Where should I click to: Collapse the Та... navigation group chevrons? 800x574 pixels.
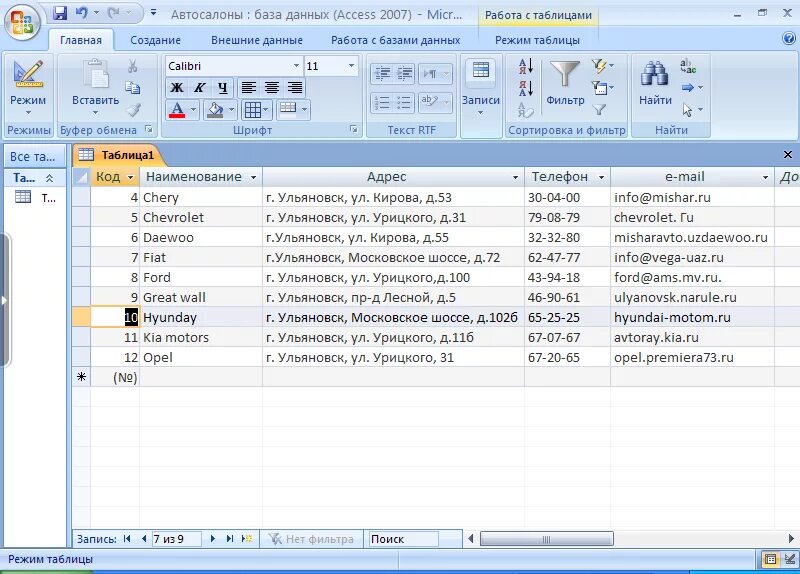click(x=49, y=178)
